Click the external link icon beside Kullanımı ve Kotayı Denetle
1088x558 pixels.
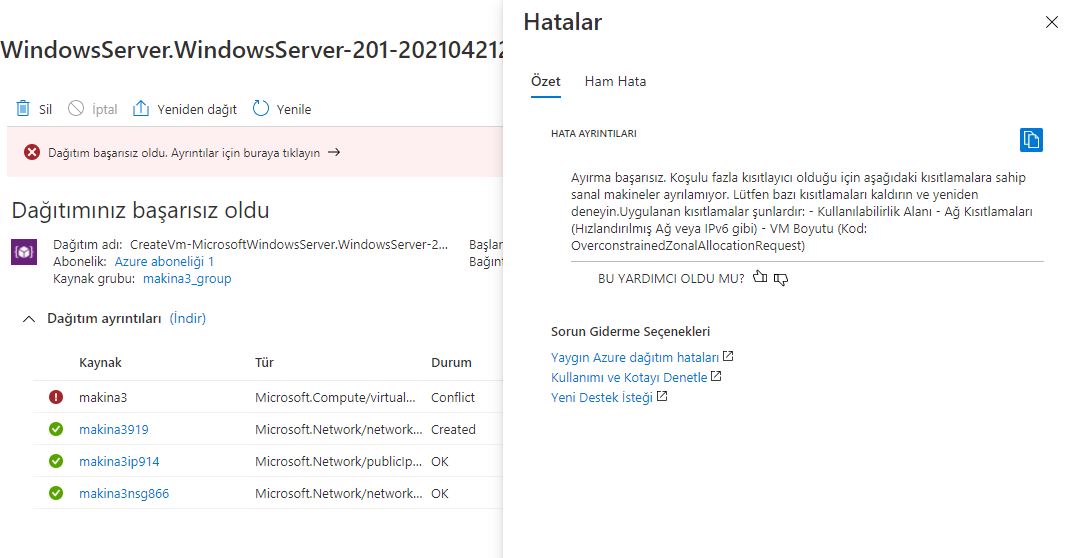(716, 376)
